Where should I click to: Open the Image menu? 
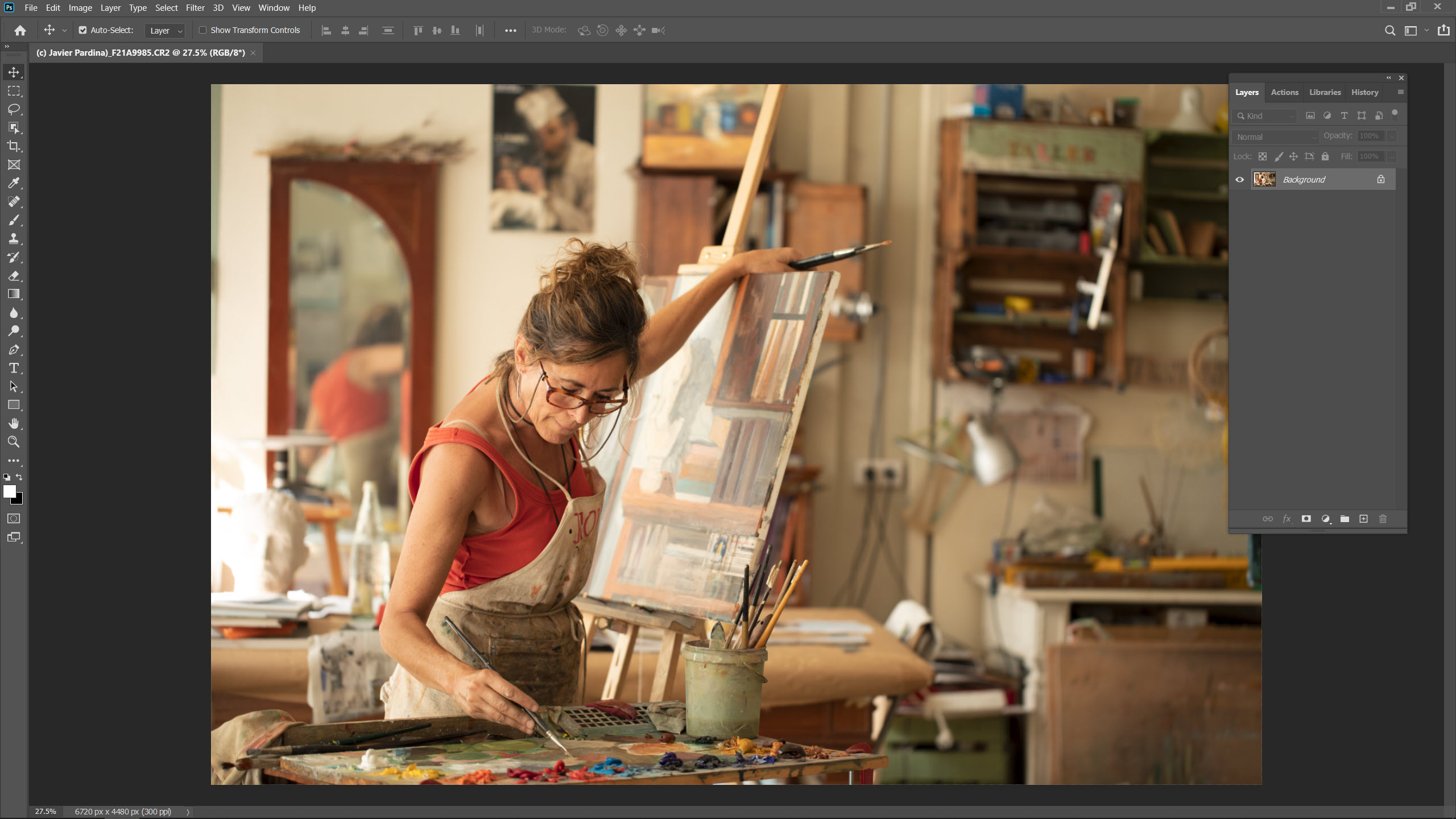(80, 7)
